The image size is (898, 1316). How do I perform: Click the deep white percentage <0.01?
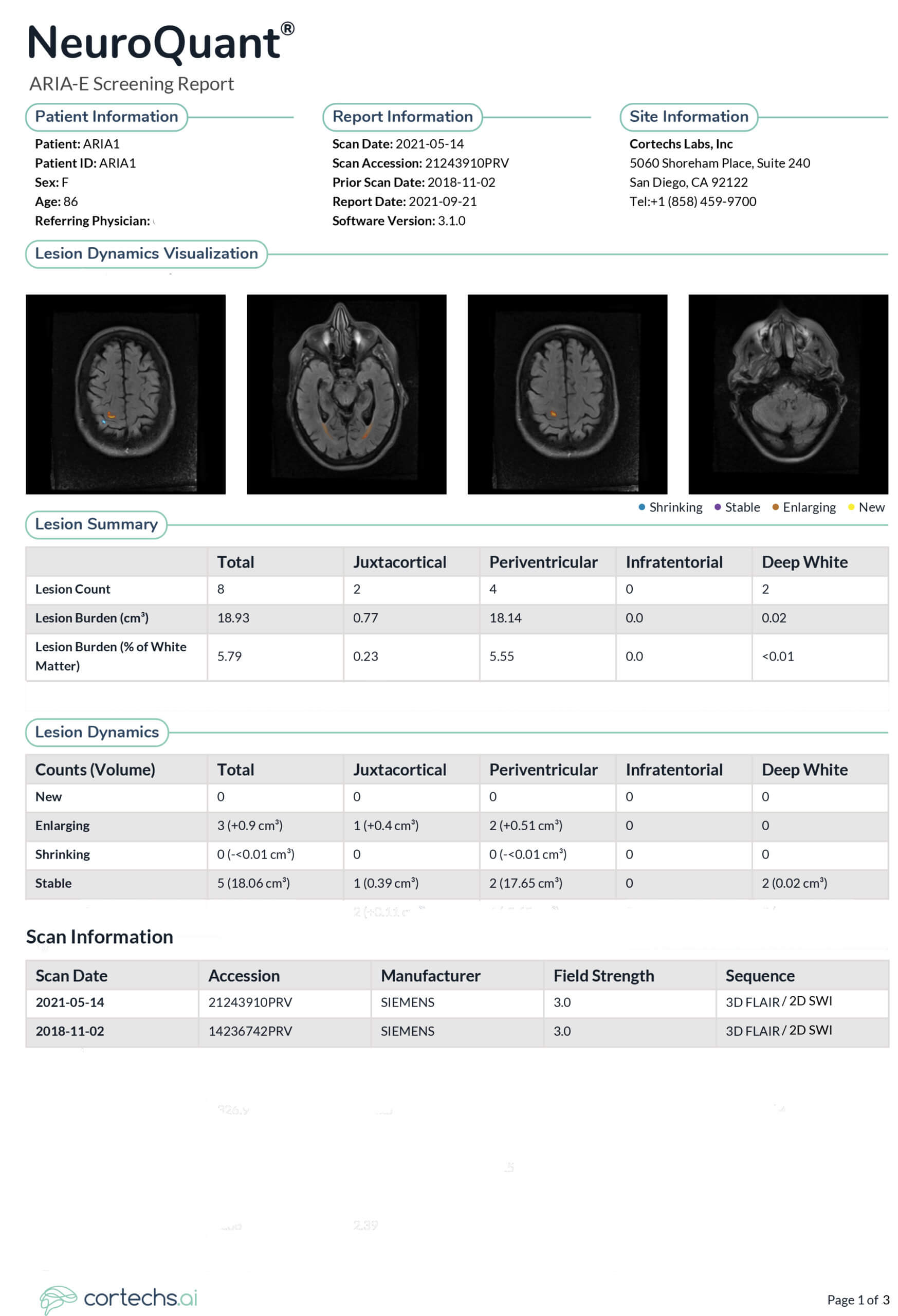(x=778, y=657)
